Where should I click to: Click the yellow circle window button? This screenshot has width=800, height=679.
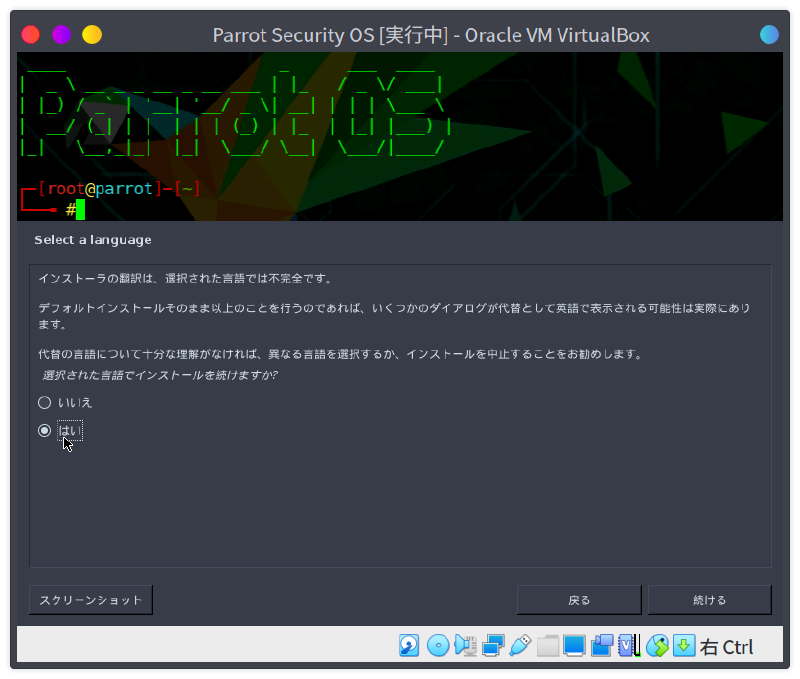[92, 35]
